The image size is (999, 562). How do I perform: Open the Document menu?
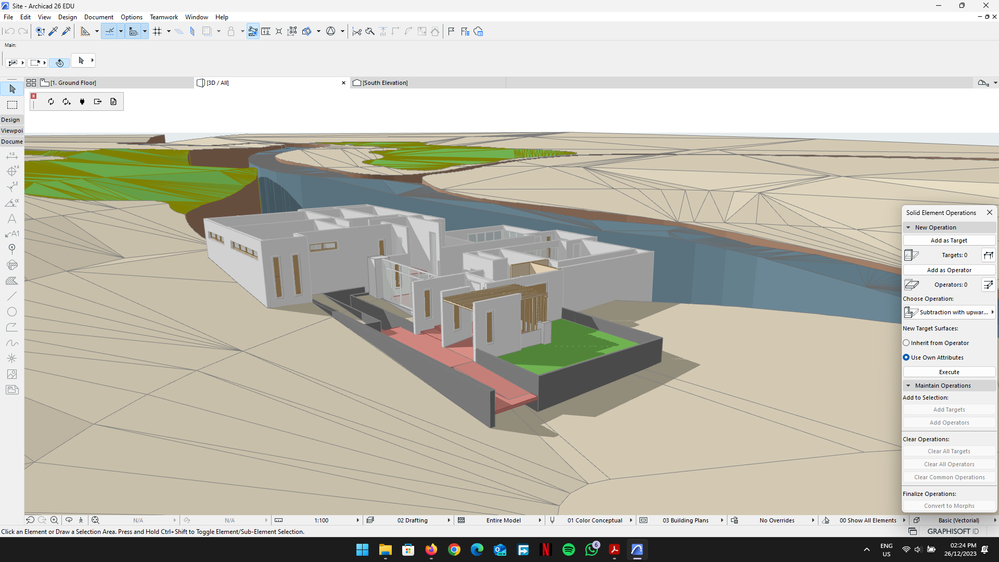[98, 17]
